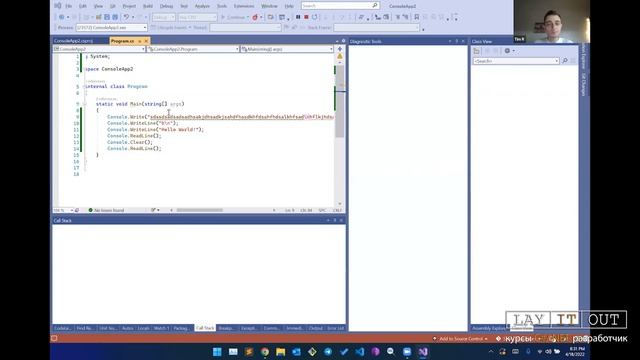The width and height of the screenshot is (640, 360).
Task: Collapse the Program class outlining toggle
Action: pyautogui.click(x=85, y=87)
